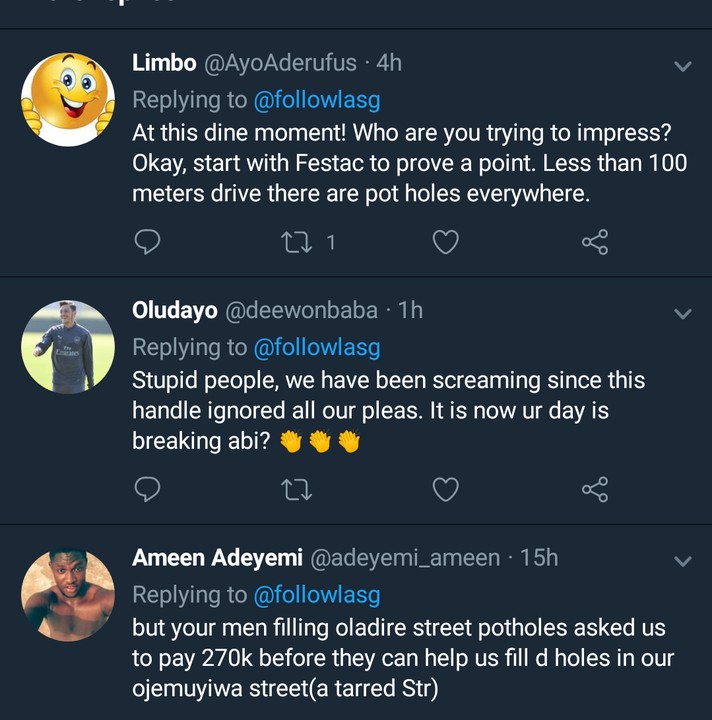The width and height of the screenshot is (712, 720).
Task: Like Oludayo's tweet
Action: pos(445,489)
